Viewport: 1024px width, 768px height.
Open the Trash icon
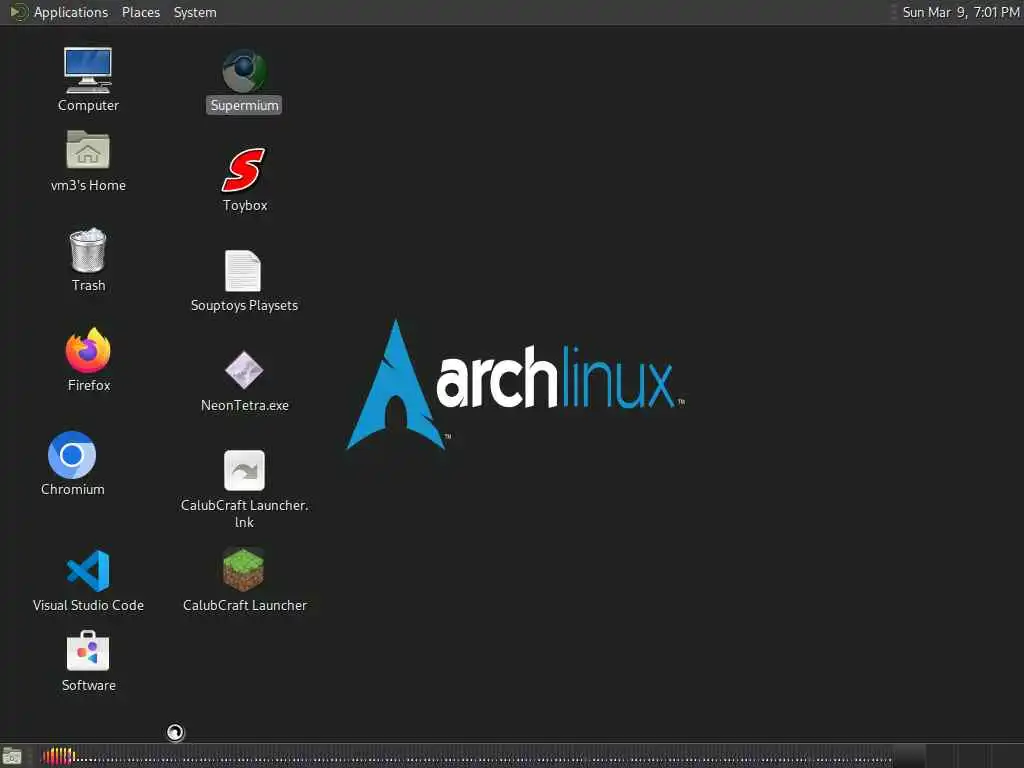88,250
